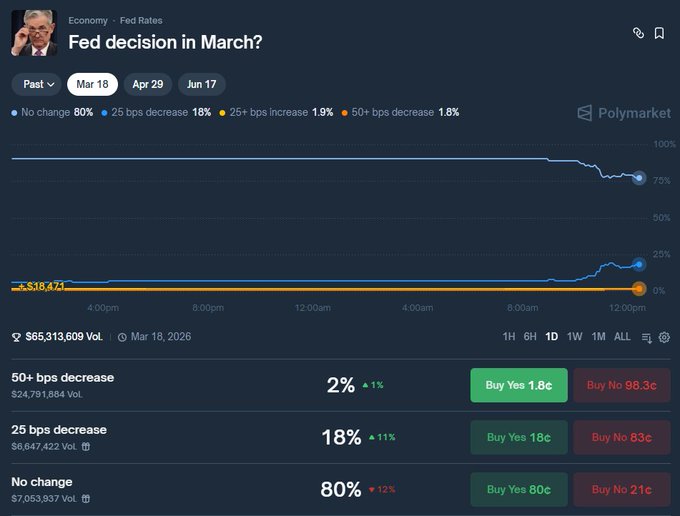The image size is (680, 516).
Task: Switch to the Jun 17 date tab
Action: [x=201, y=84]
